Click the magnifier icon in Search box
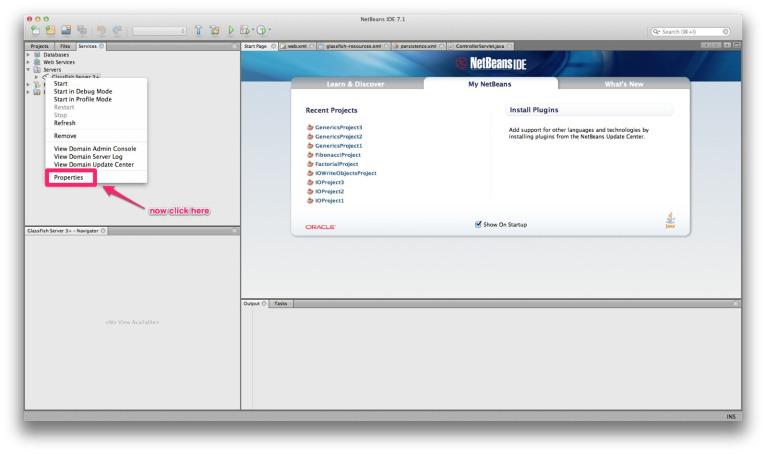Screen dimensions: 766x454 (656, 31)
